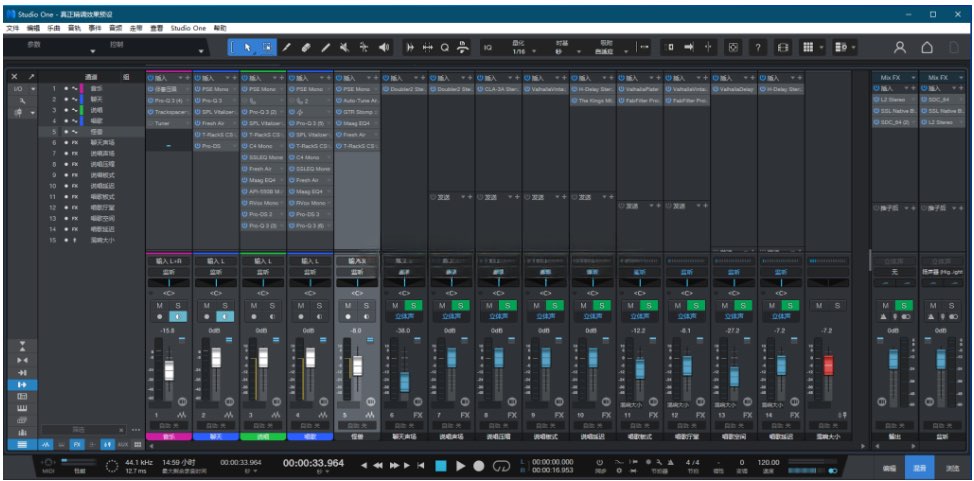This screenshot has width=974, height=481.
Task: Select the Eraser tool
Action: pos(305,47)
